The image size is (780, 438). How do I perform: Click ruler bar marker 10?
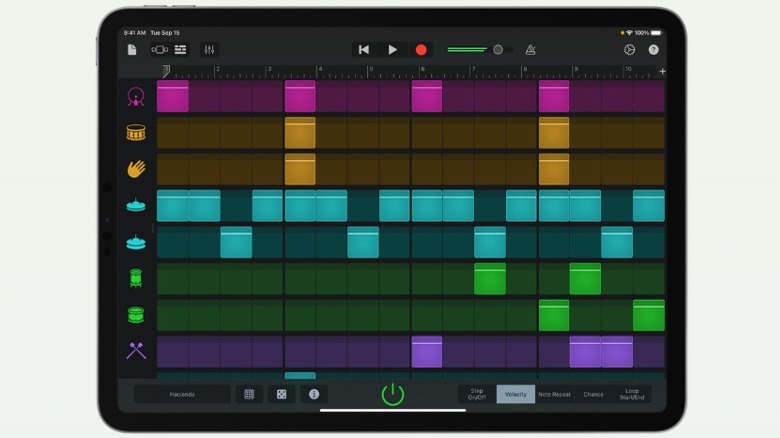pyautogui.click(x=628, y=69)
